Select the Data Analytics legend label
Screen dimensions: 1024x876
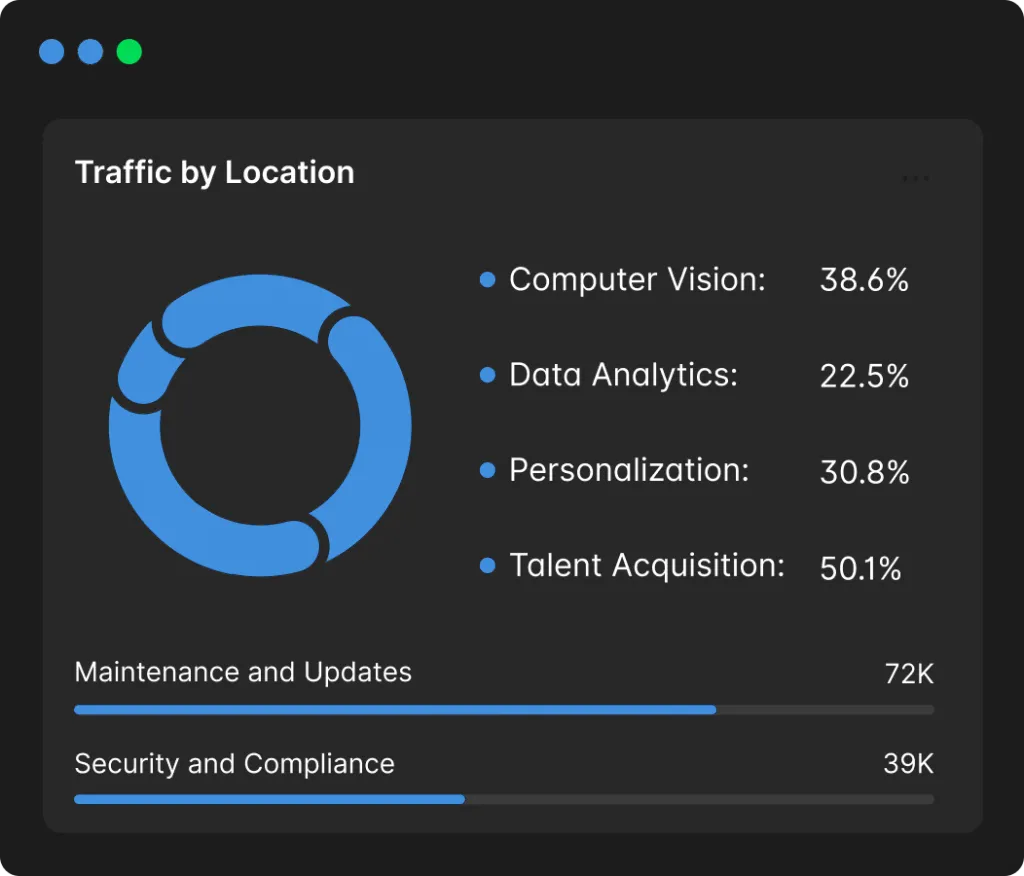pos(623,375)
